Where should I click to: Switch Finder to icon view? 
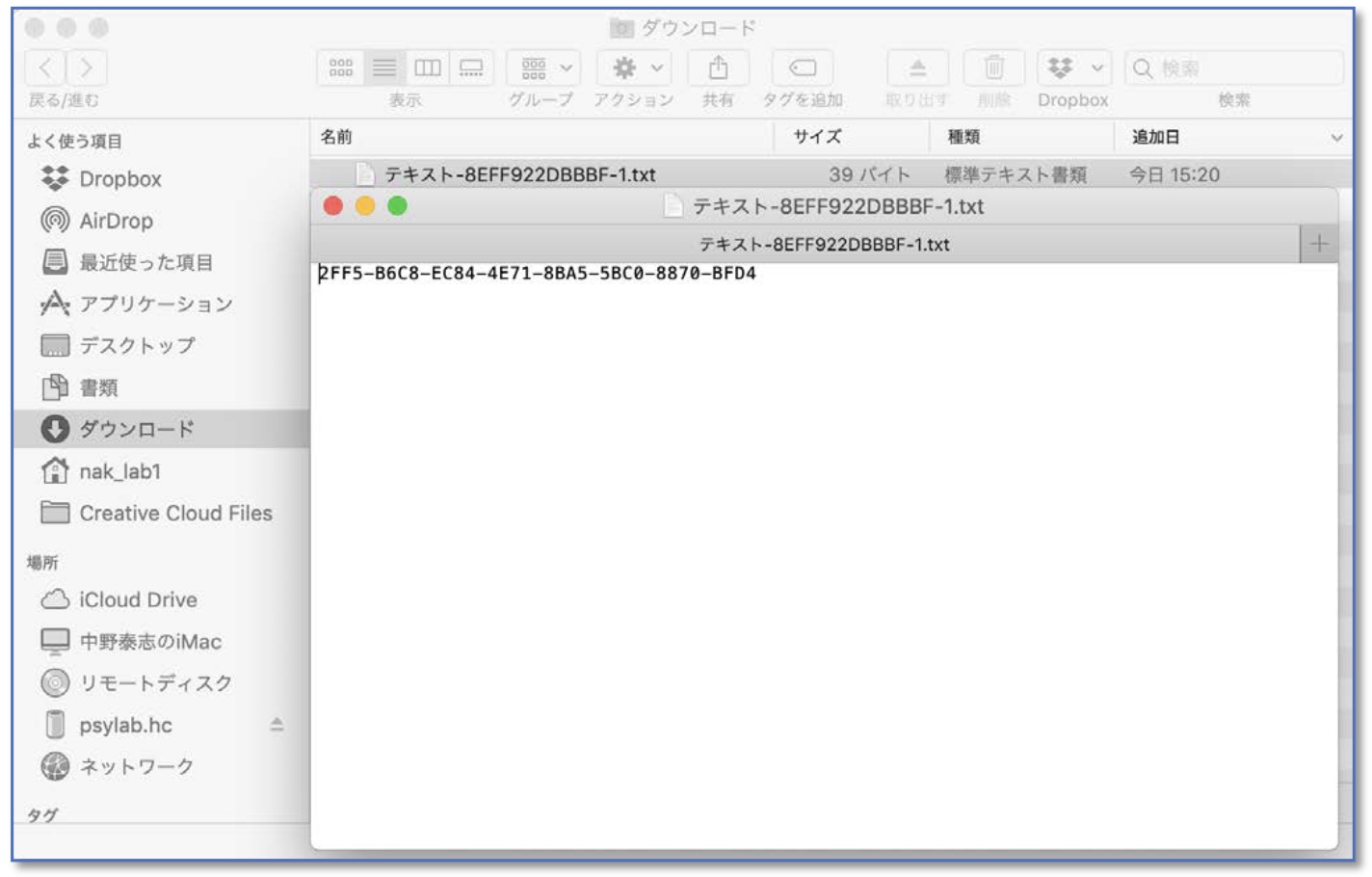(341, 67)
